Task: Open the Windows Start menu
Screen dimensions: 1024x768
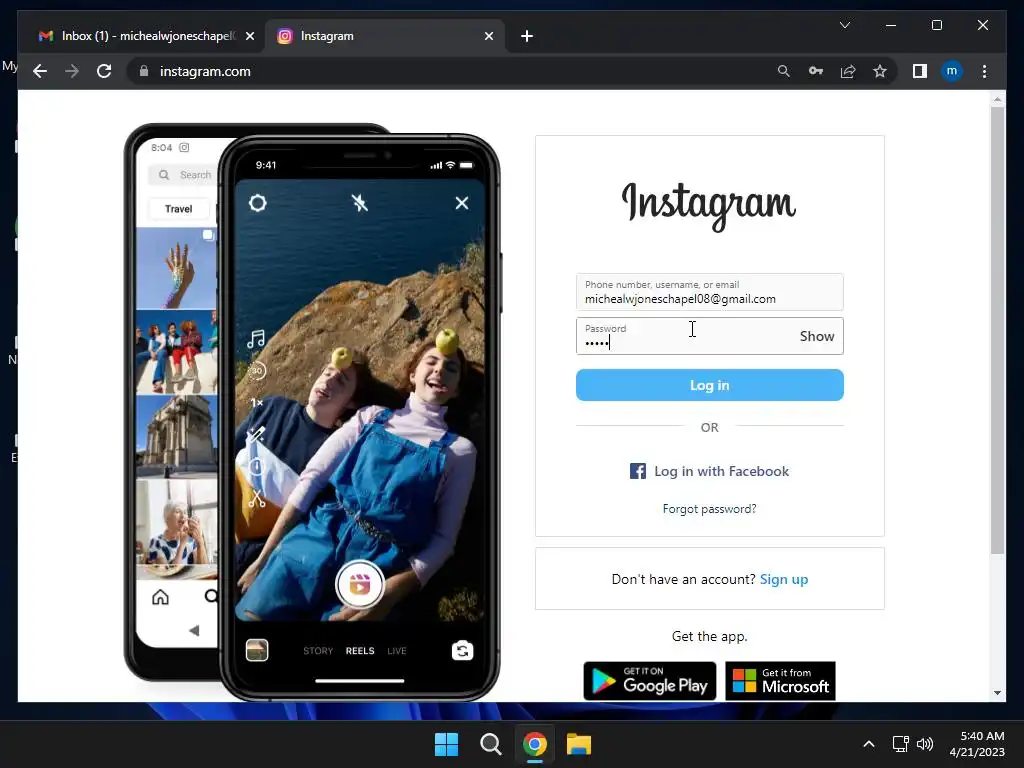Action: [447, 744]
